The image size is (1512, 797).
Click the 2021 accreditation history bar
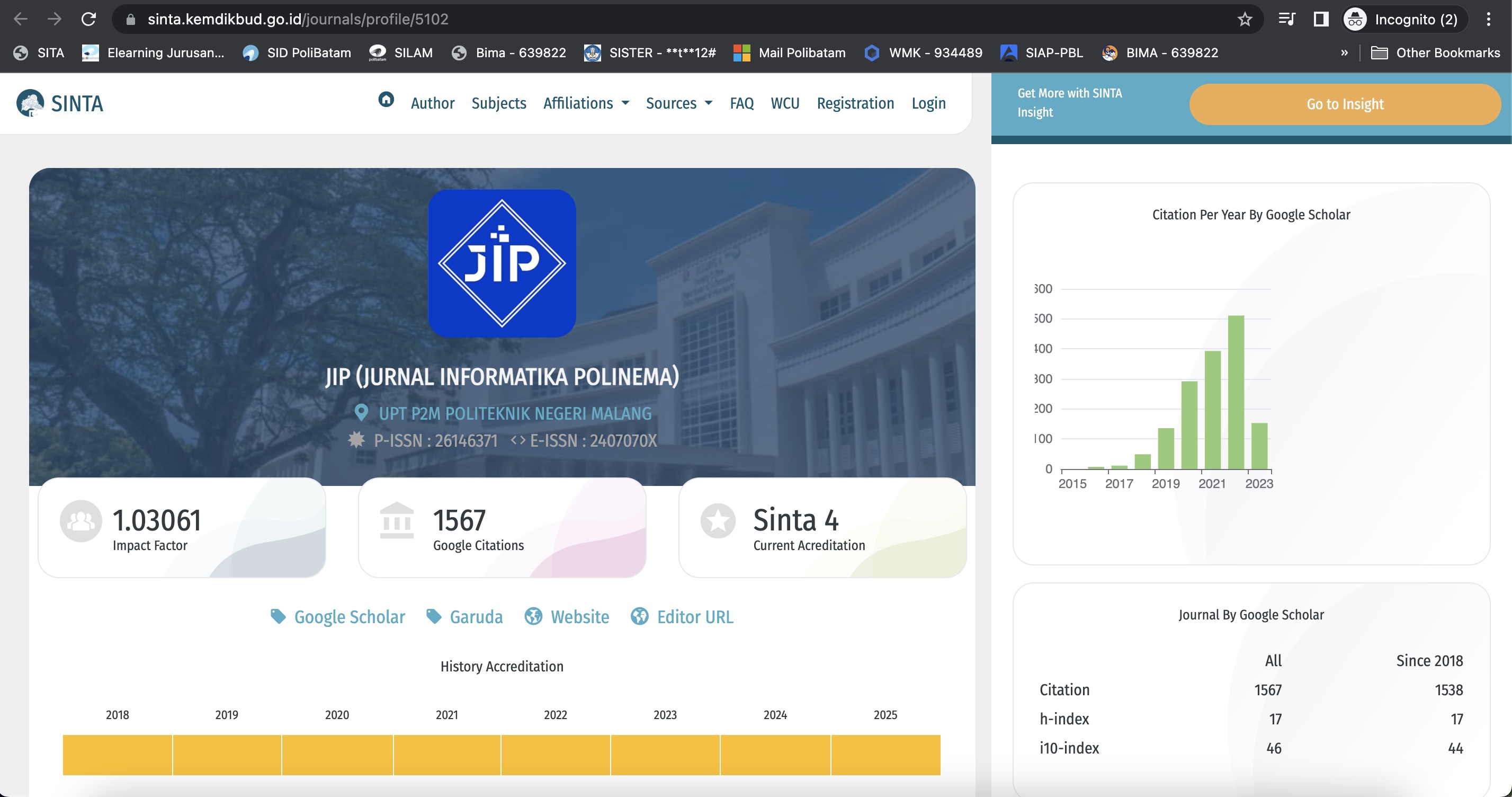tap(446, 755)
